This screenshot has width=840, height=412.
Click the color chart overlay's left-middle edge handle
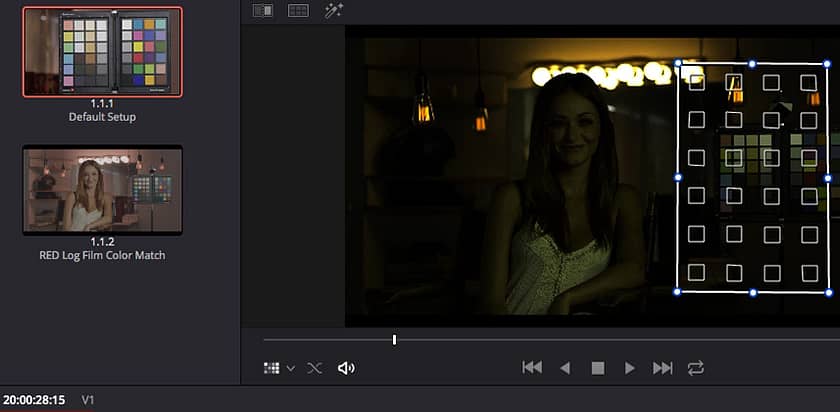(x=678, y=177)
